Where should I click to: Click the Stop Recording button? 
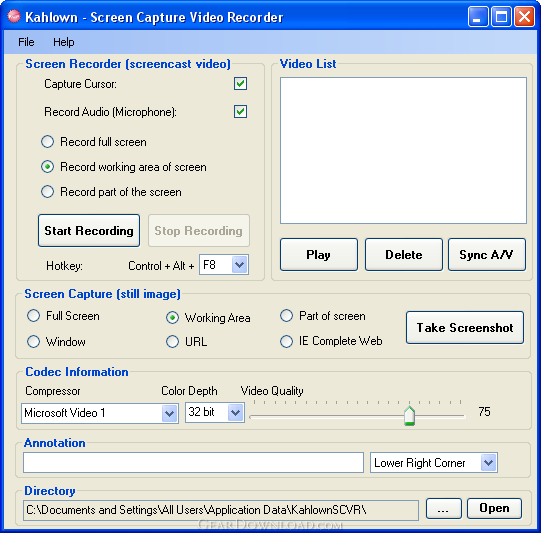[x=199, y=230]
